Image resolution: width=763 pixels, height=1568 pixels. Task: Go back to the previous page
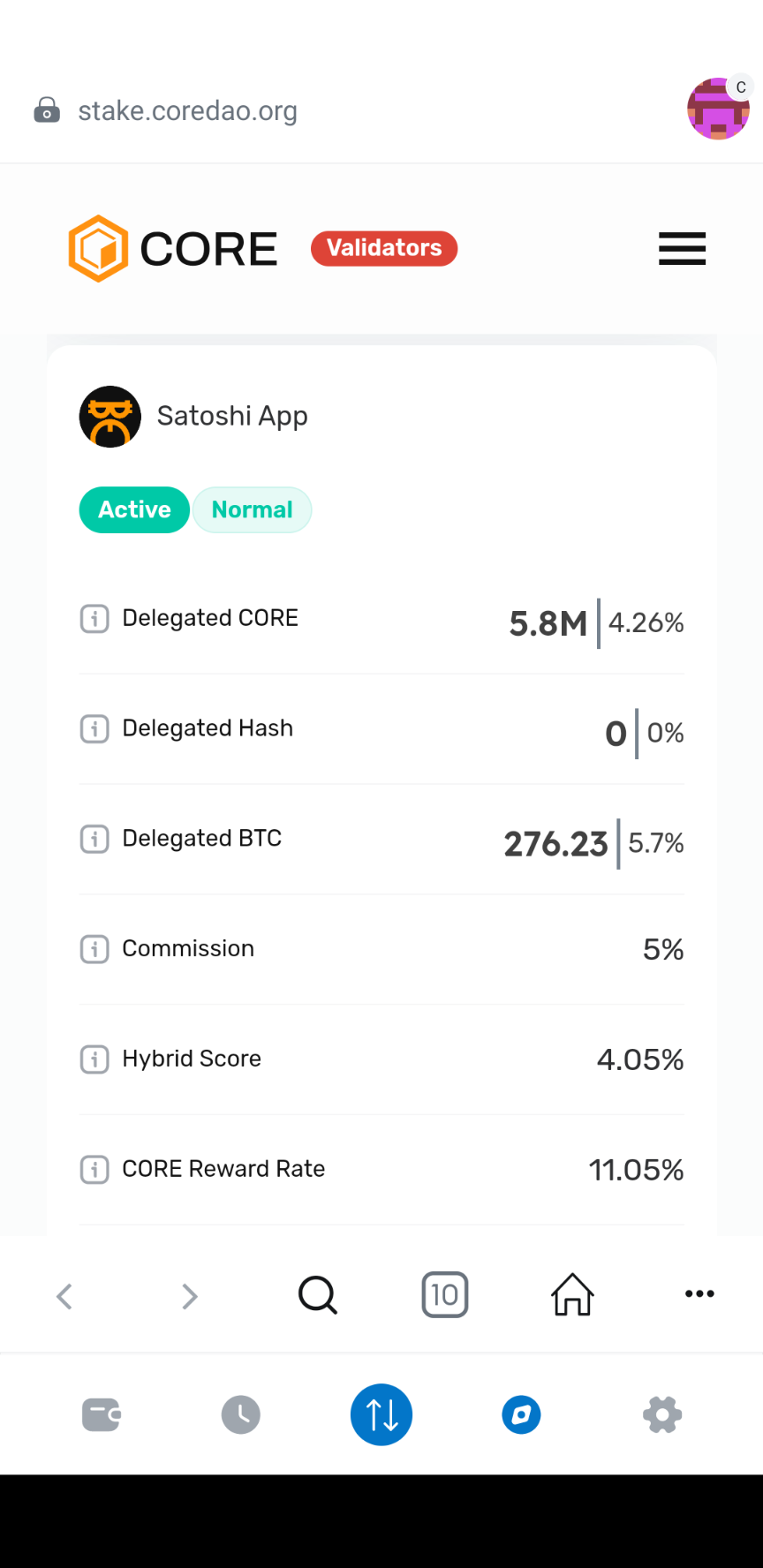[x=64, y=1296]
